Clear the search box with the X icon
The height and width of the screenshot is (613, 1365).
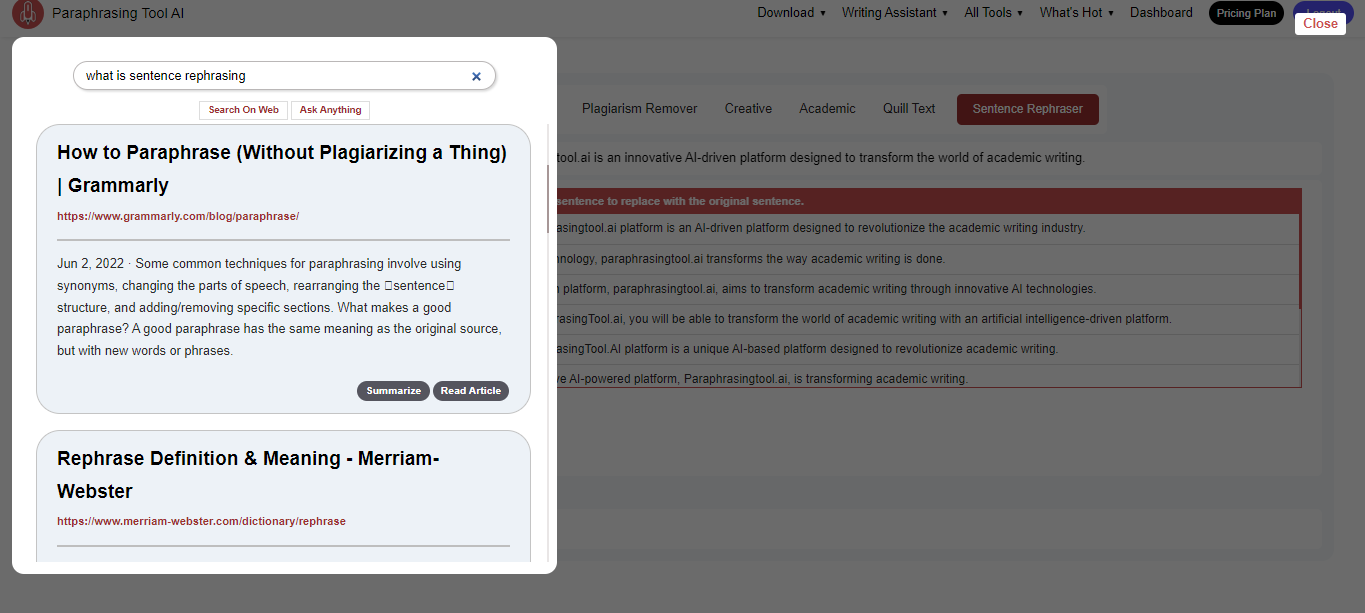click(x=476, y=76)
